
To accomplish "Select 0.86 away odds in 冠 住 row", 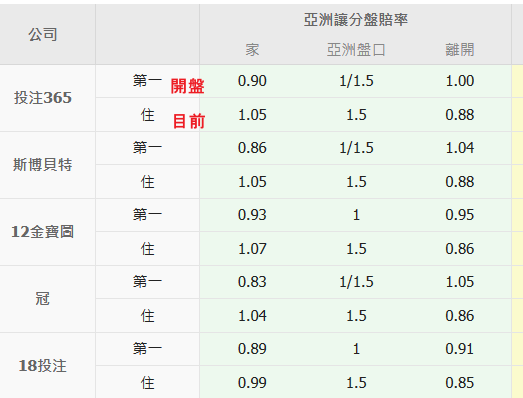I will [460, 316].
